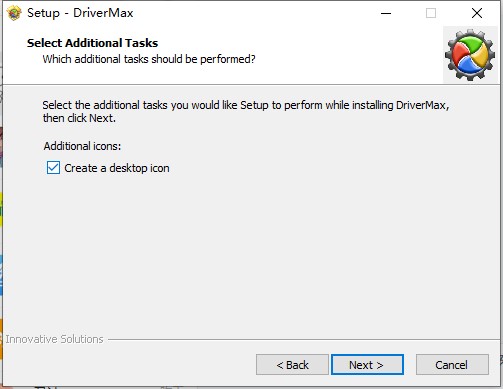
Task: Click the 'Create a desktop icon' label text
Action: click(x=117, y=168)
